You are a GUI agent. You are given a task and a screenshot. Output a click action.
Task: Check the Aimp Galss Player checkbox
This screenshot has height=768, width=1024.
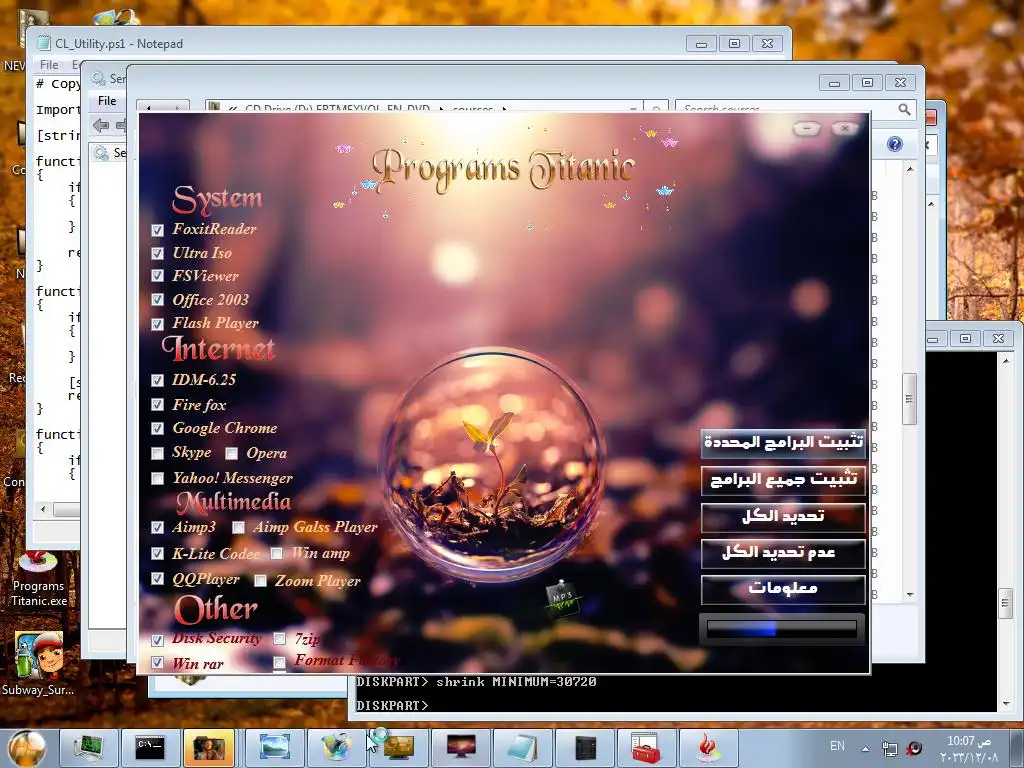238,527
